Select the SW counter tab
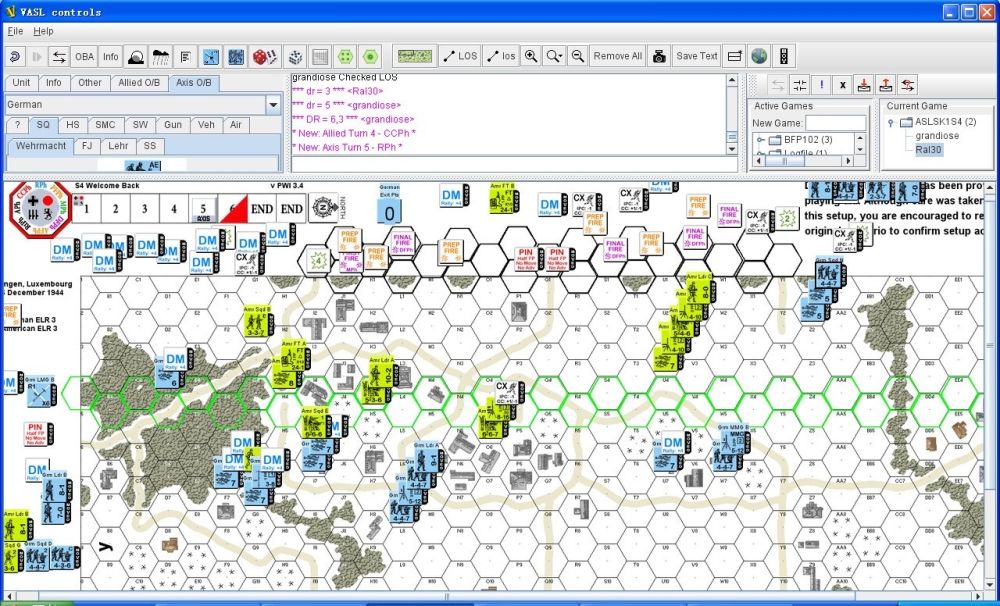The width and height of the screenshot is (1000, 606). point(140,125)
